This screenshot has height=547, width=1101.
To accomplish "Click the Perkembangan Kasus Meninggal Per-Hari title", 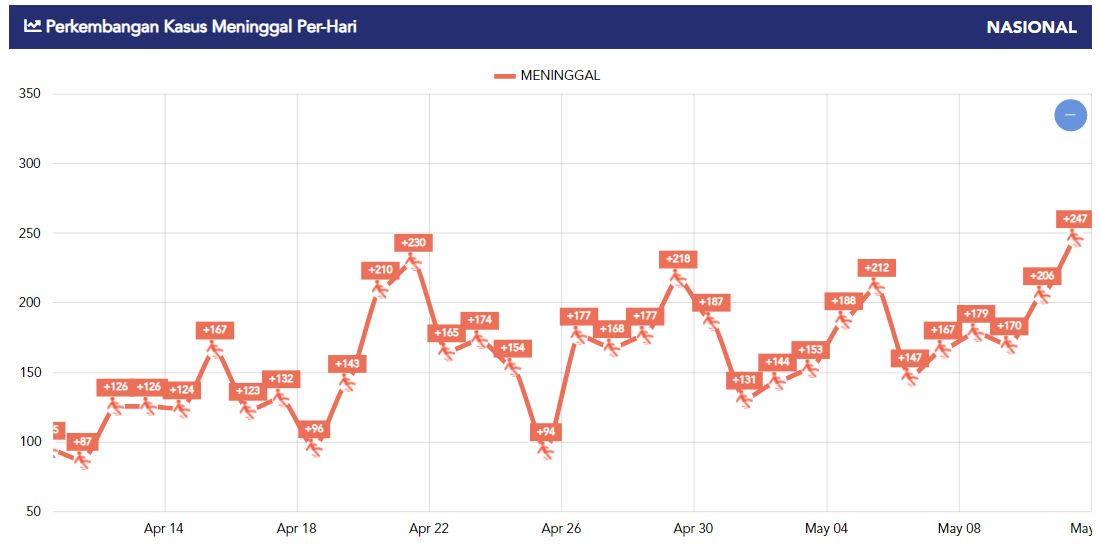I will [x=201, y=27].
